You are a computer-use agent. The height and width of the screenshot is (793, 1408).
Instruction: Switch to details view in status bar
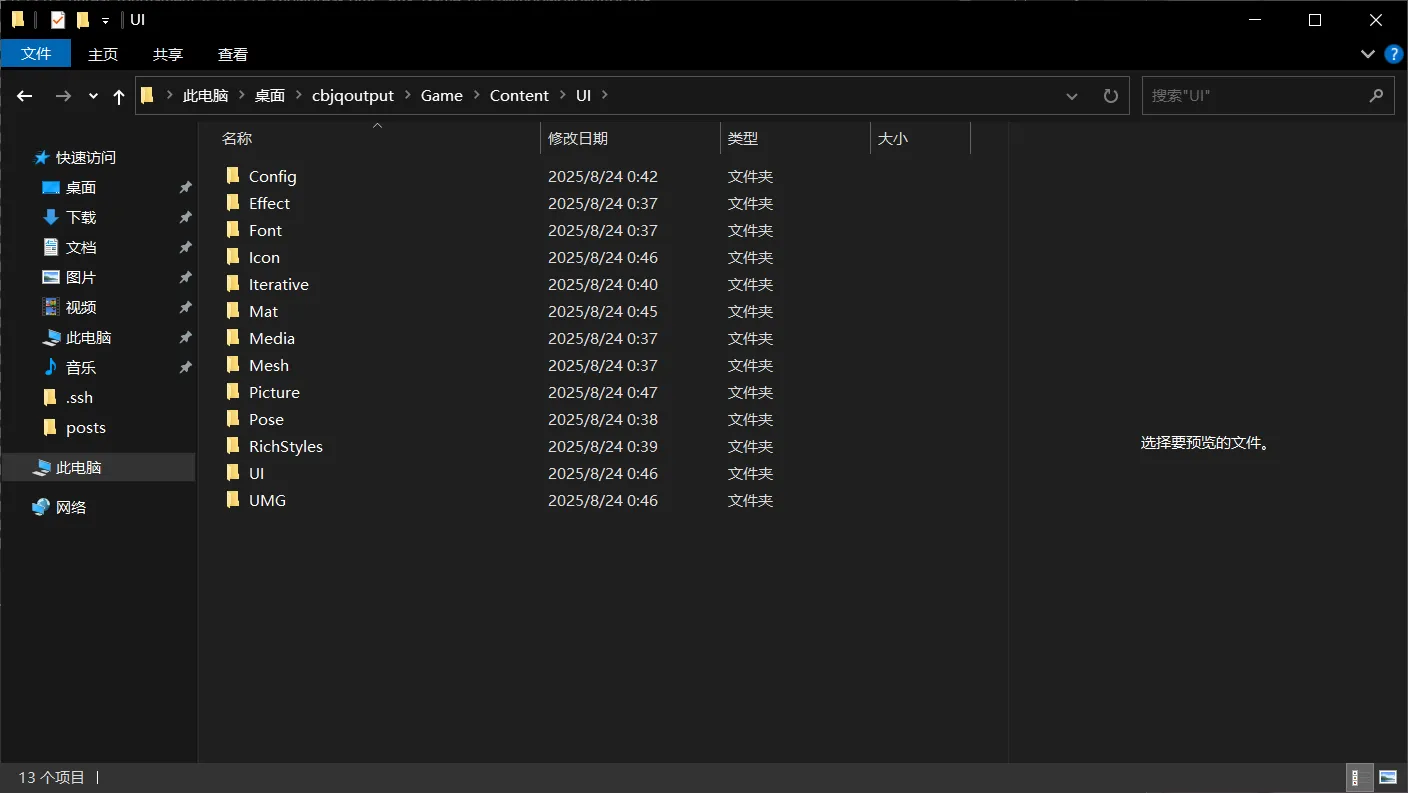(x=1360, y=777)
